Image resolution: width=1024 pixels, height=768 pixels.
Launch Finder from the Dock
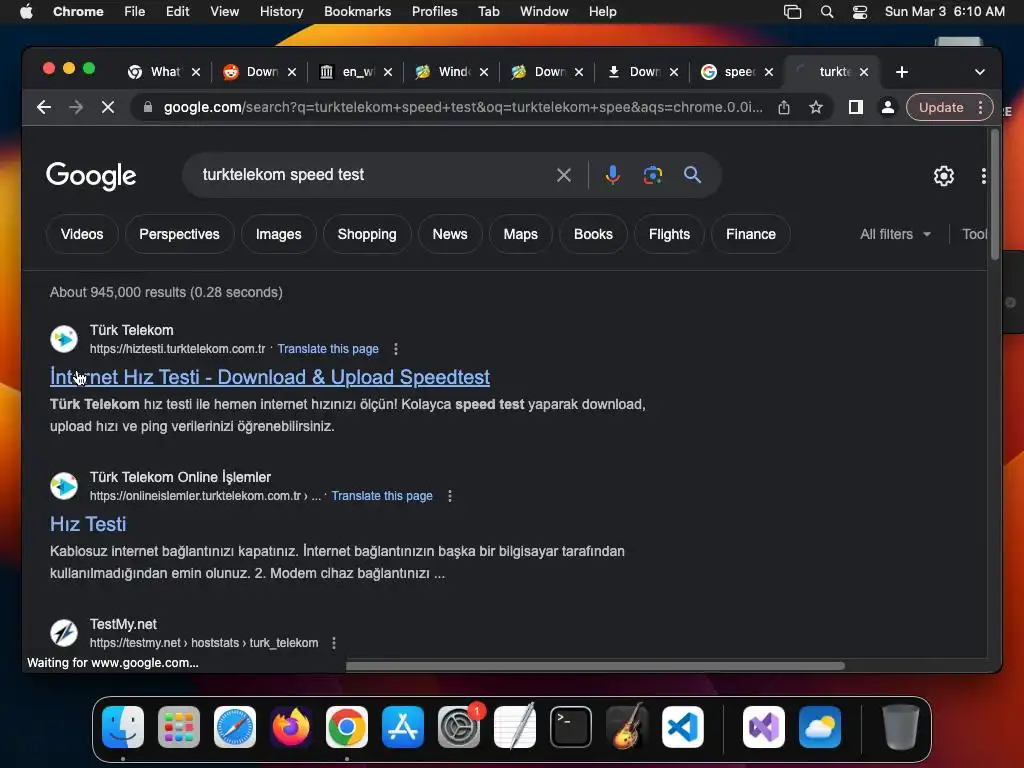tap(123, 727)
